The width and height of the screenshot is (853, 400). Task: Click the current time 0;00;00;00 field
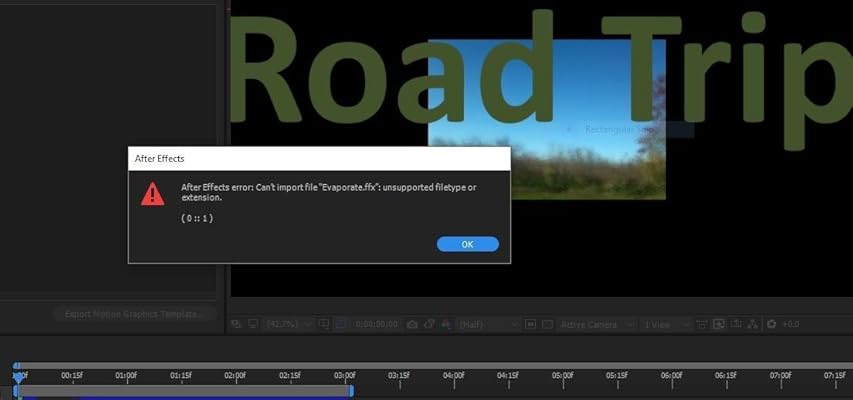coord(376,324)
